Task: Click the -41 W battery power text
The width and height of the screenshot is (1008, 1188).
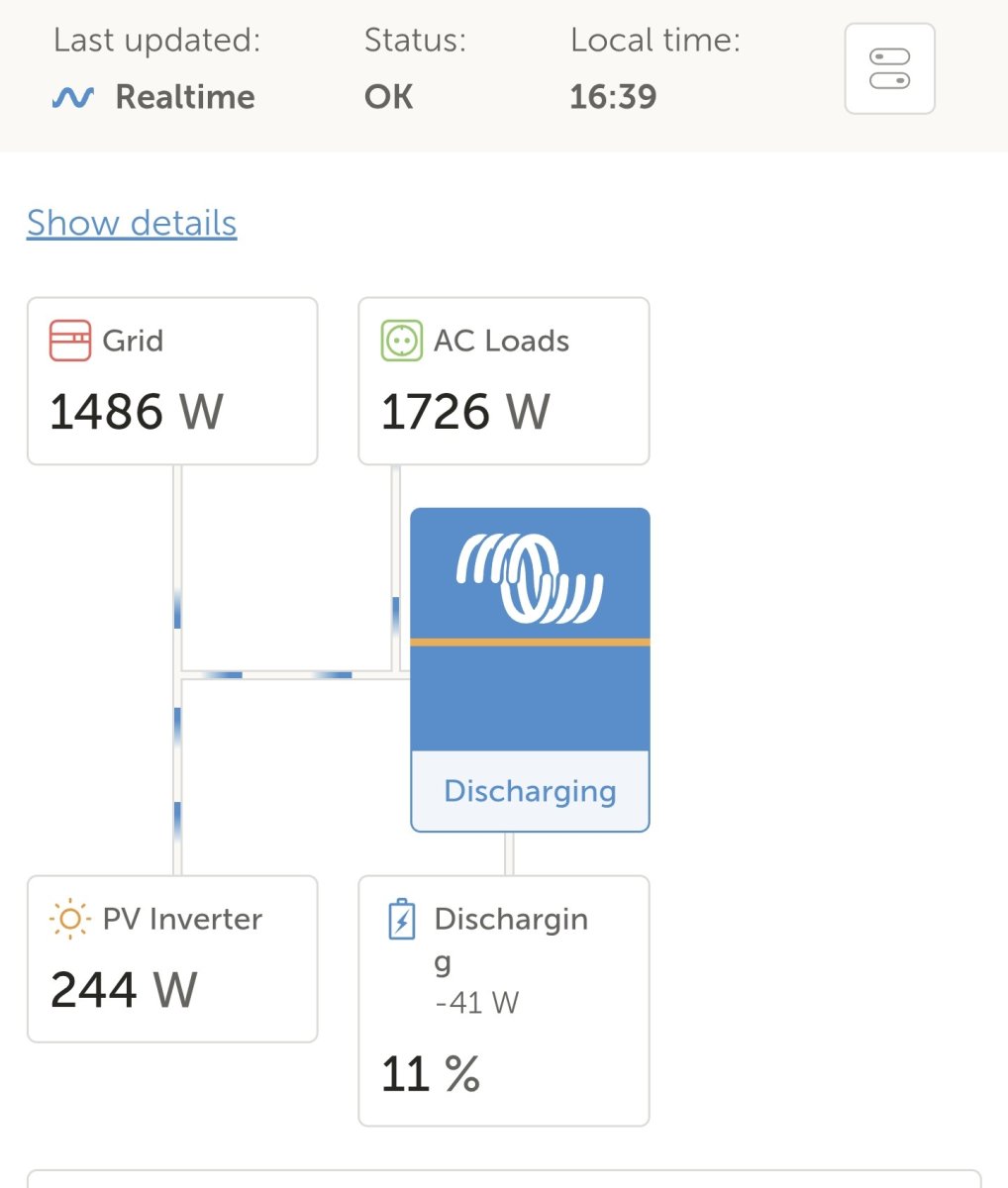Action: point(476,1003)
